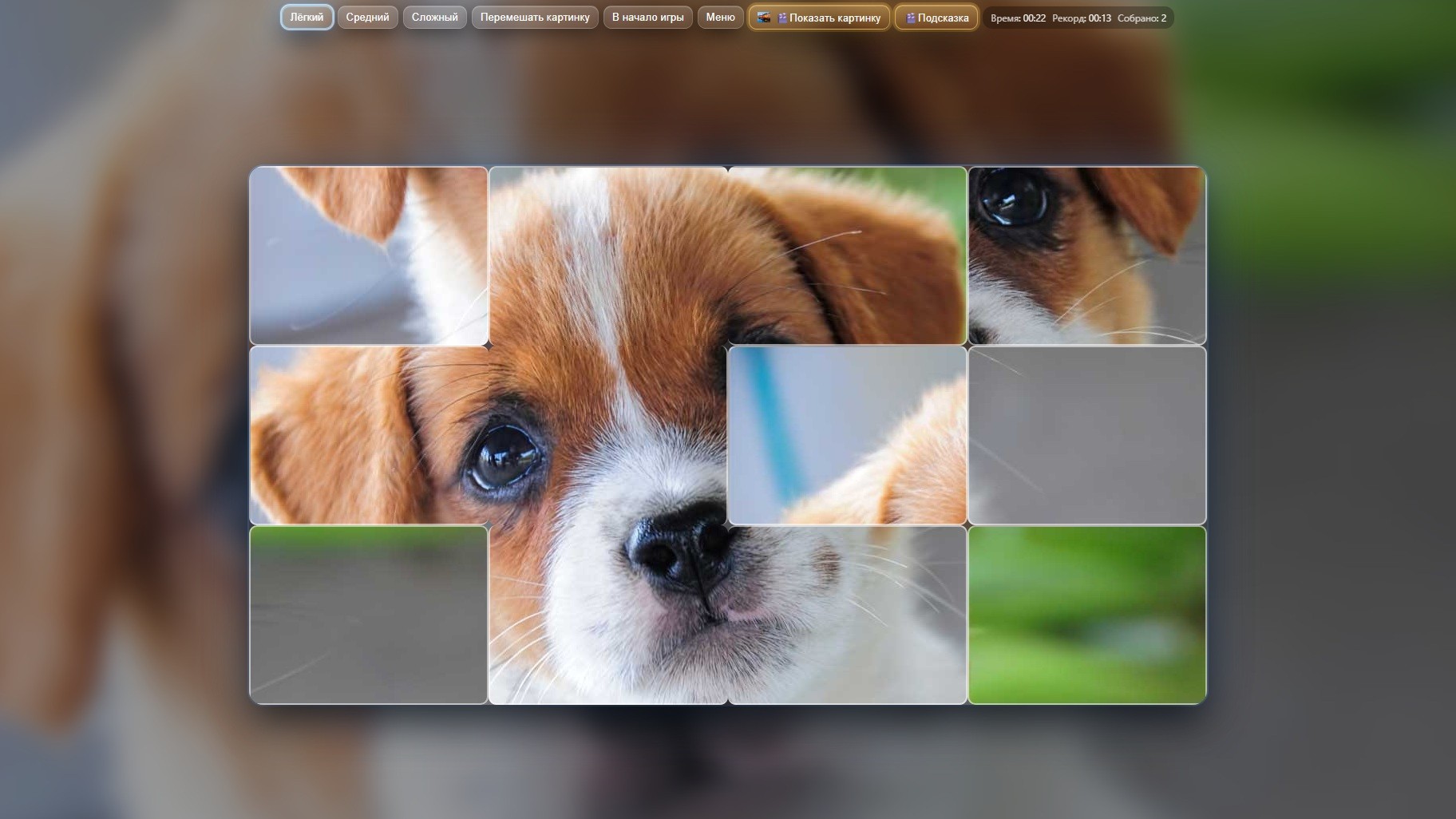Select the gray blurred tile at bottom left
The width and height of the screenshot is (1456, 819).
click(369, 615)
